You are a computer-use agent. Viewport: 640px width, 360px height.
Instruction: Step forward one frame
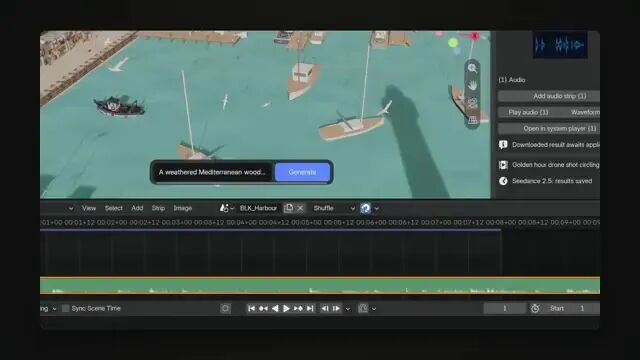click(x=336, y=308)
